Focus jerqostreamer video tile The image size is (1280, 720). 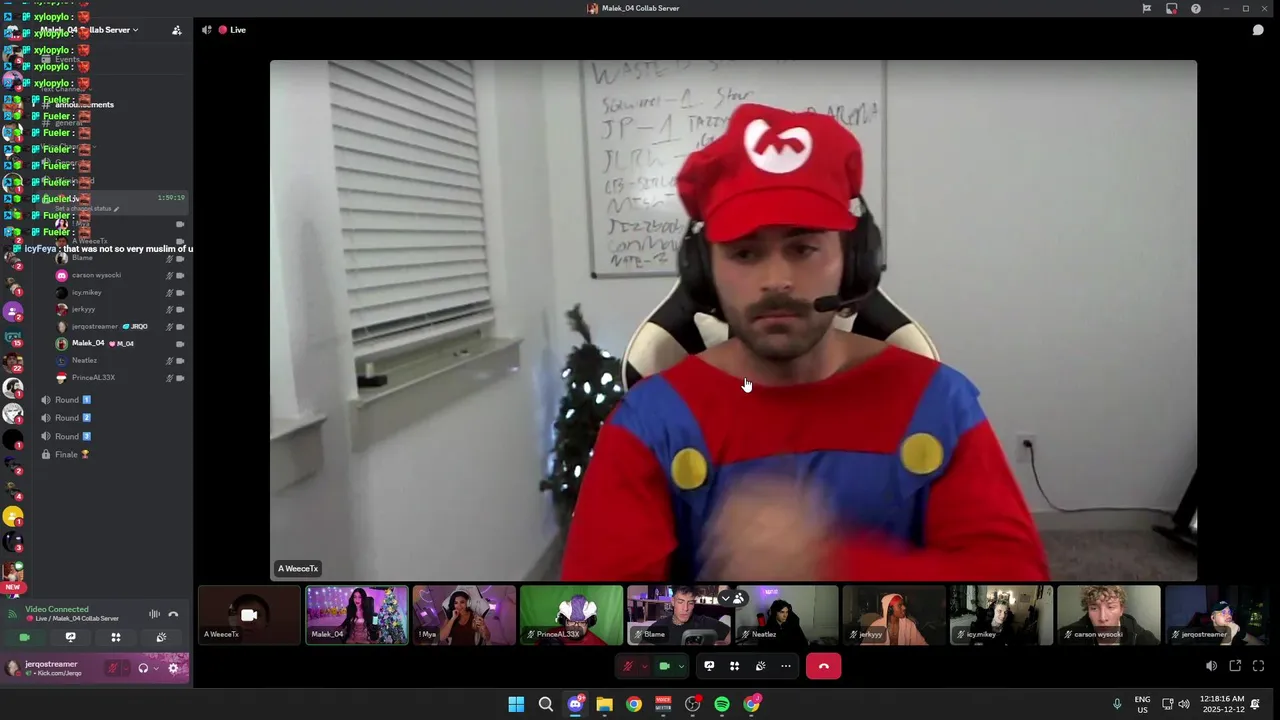click(1217, 615)
